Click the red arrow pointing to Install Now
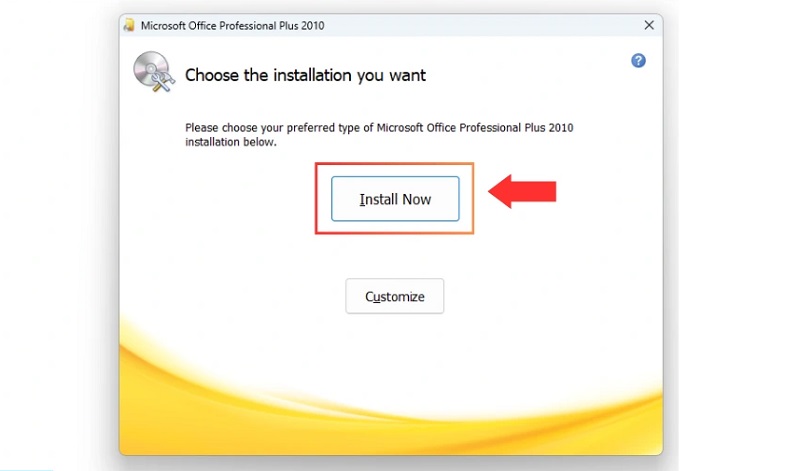The image size is (800, 471). tap(522, 191)
